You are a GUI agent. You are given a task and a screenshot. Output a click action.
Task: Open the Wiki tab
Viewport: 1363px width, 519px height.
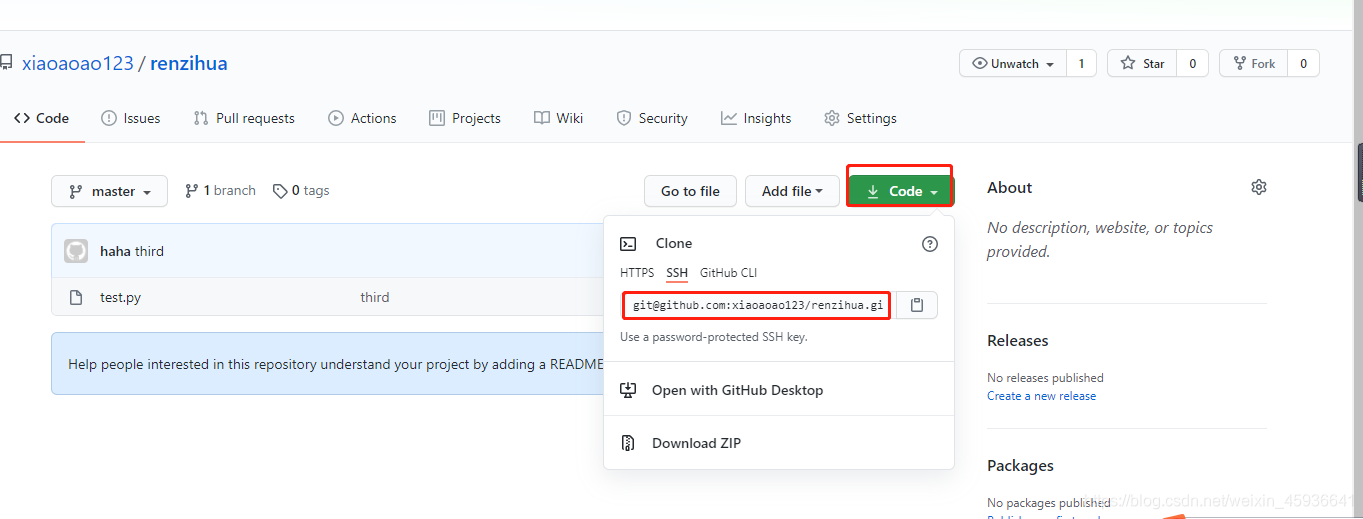tap(558, 118)
